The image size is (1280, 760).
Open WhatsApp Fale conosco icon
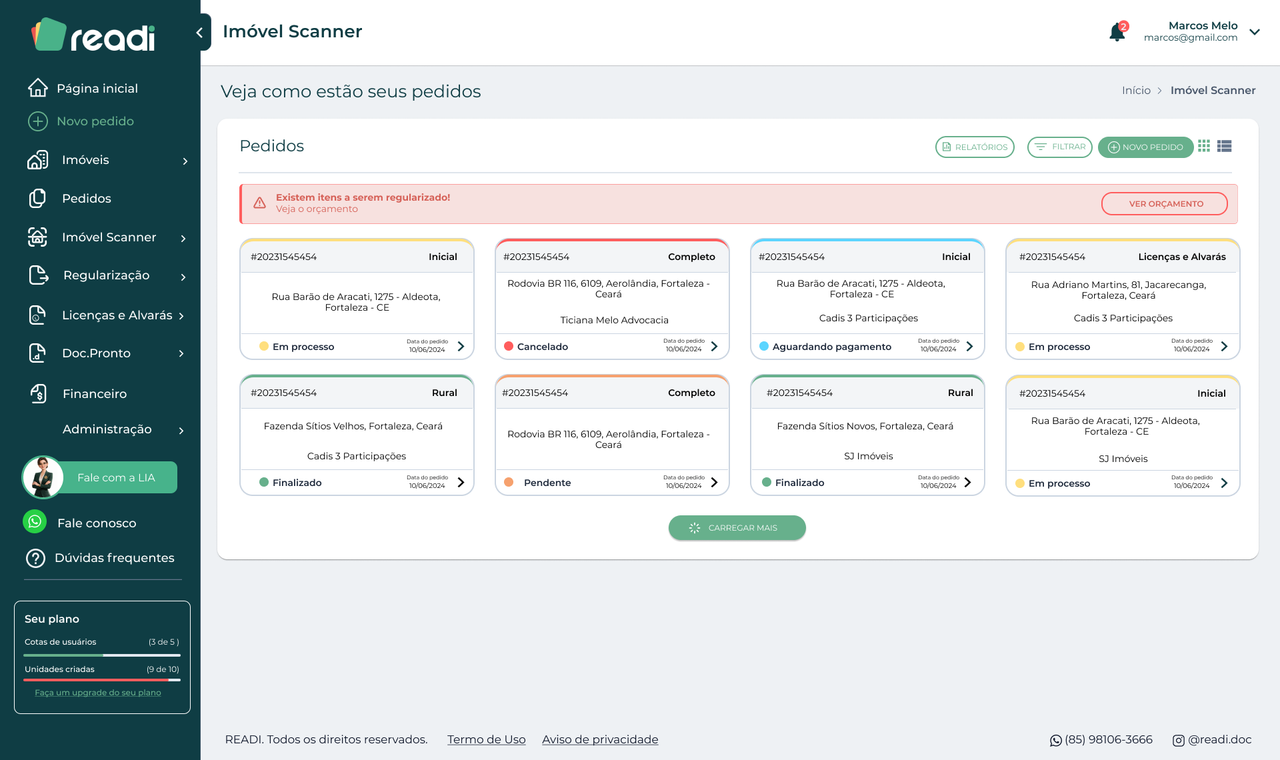[35, 522]
